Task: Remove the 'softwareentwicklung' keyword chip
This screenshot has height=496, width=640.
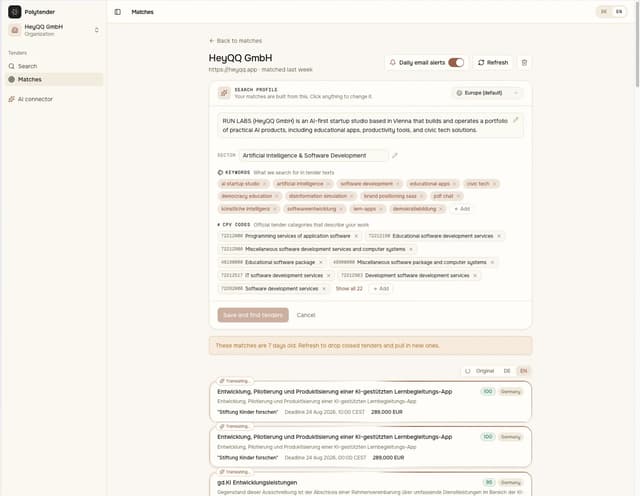Action: pyautogui.click(x=341, y=209)
